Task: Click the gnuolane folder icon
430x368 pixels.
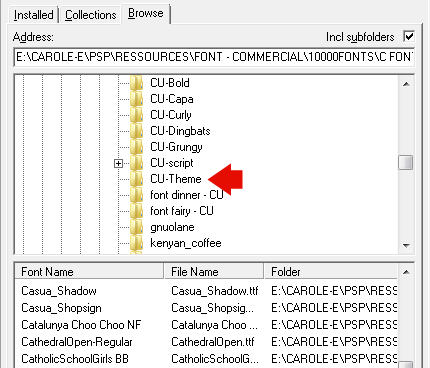Action: (137, 227)
